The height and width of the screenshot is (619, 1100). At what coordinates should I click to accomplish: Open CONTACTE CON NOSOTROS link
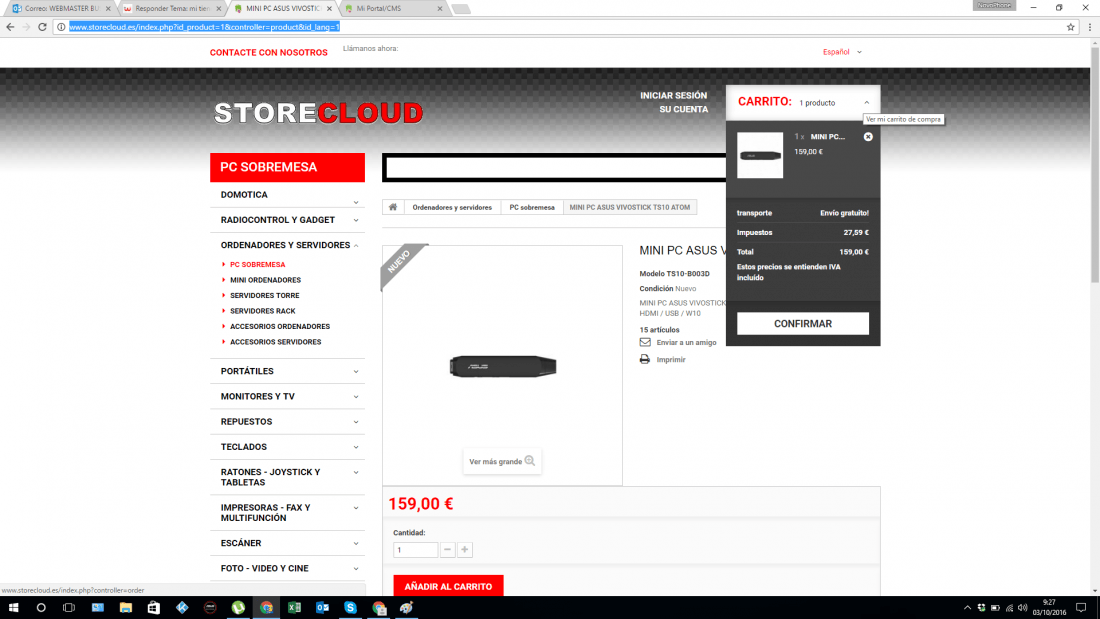[x=269, y=53]
